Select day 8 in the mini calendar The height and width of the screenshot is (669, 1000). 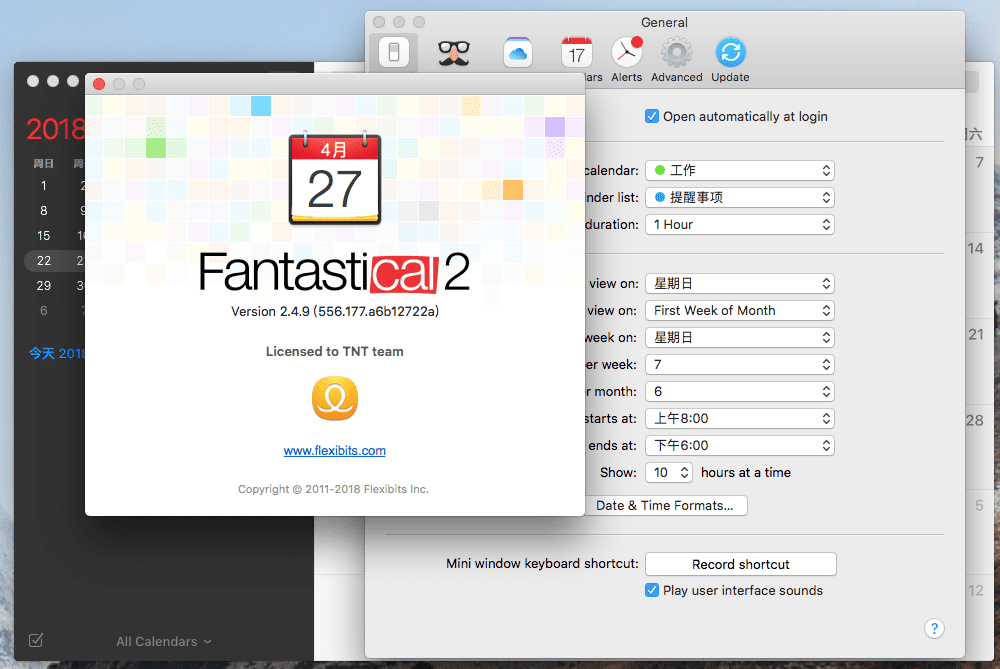coord(43,210)
